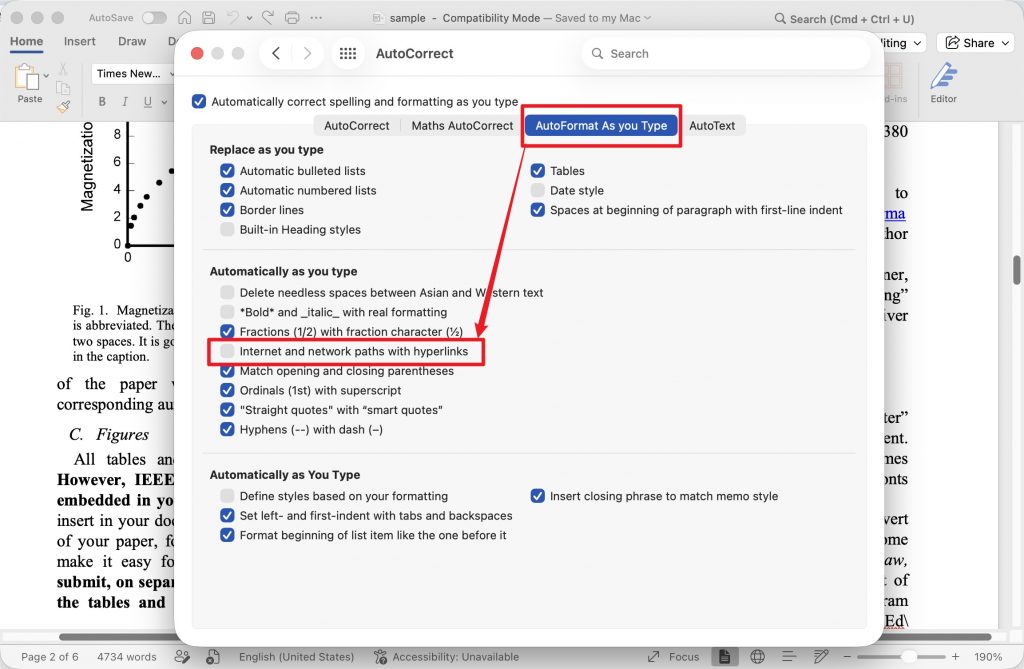
Task: Enable Built-in Heading styles checkbox
Action: (227, 229)
